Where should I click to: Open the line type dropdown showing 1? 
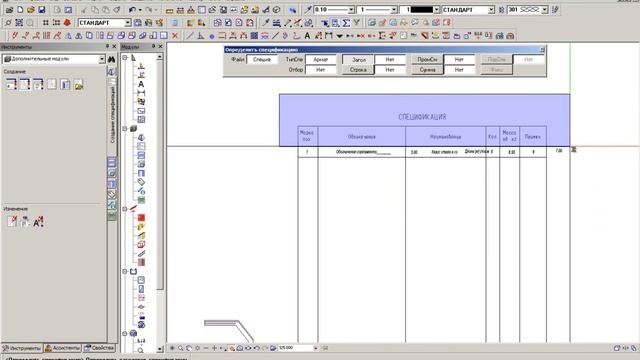click(393, 9)
